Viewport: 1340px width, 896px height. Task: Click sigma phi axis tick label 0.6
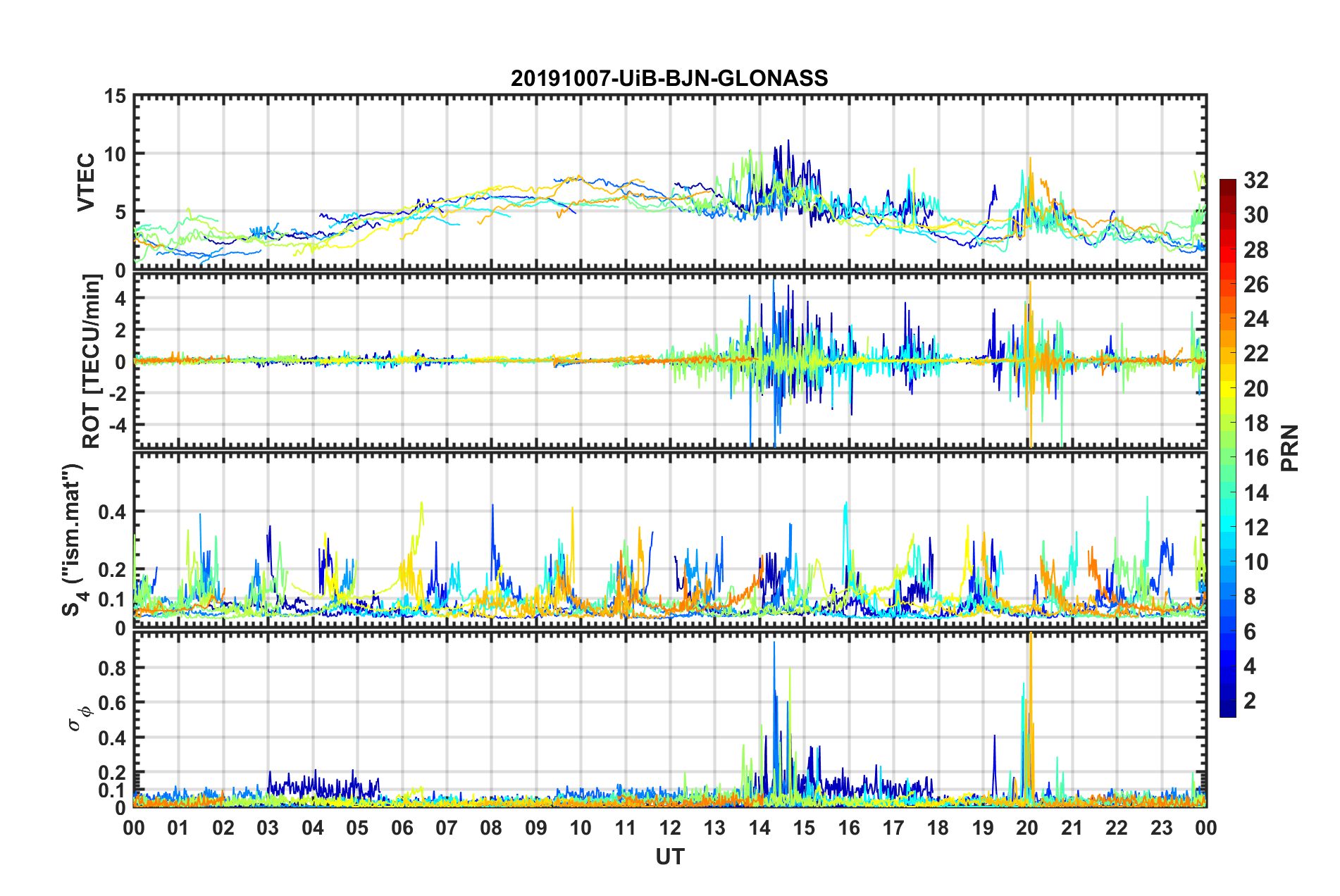pyautogui.click(x=111, y=703)
